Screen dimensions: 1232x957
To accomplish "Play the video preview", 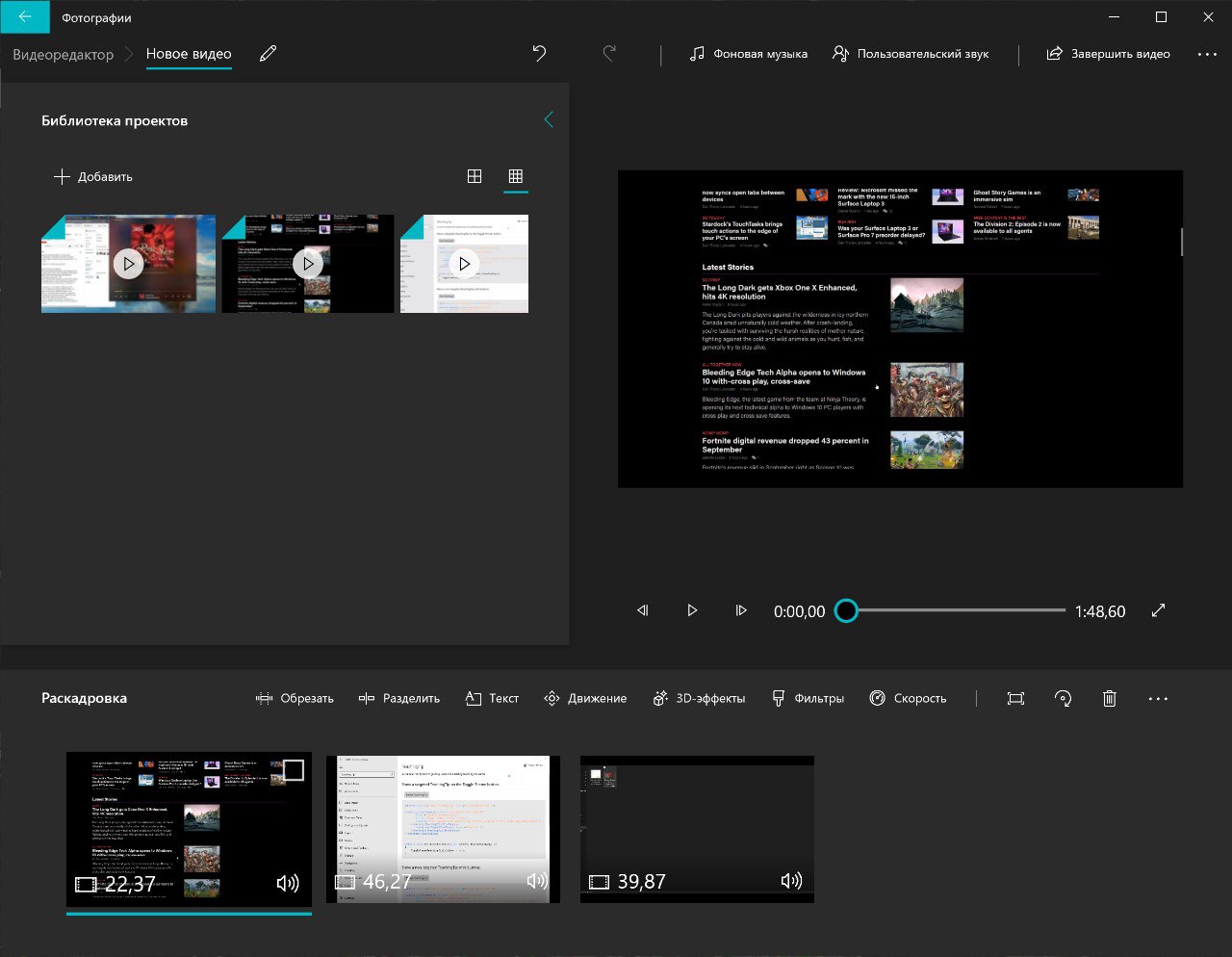I will coord(692,610).
